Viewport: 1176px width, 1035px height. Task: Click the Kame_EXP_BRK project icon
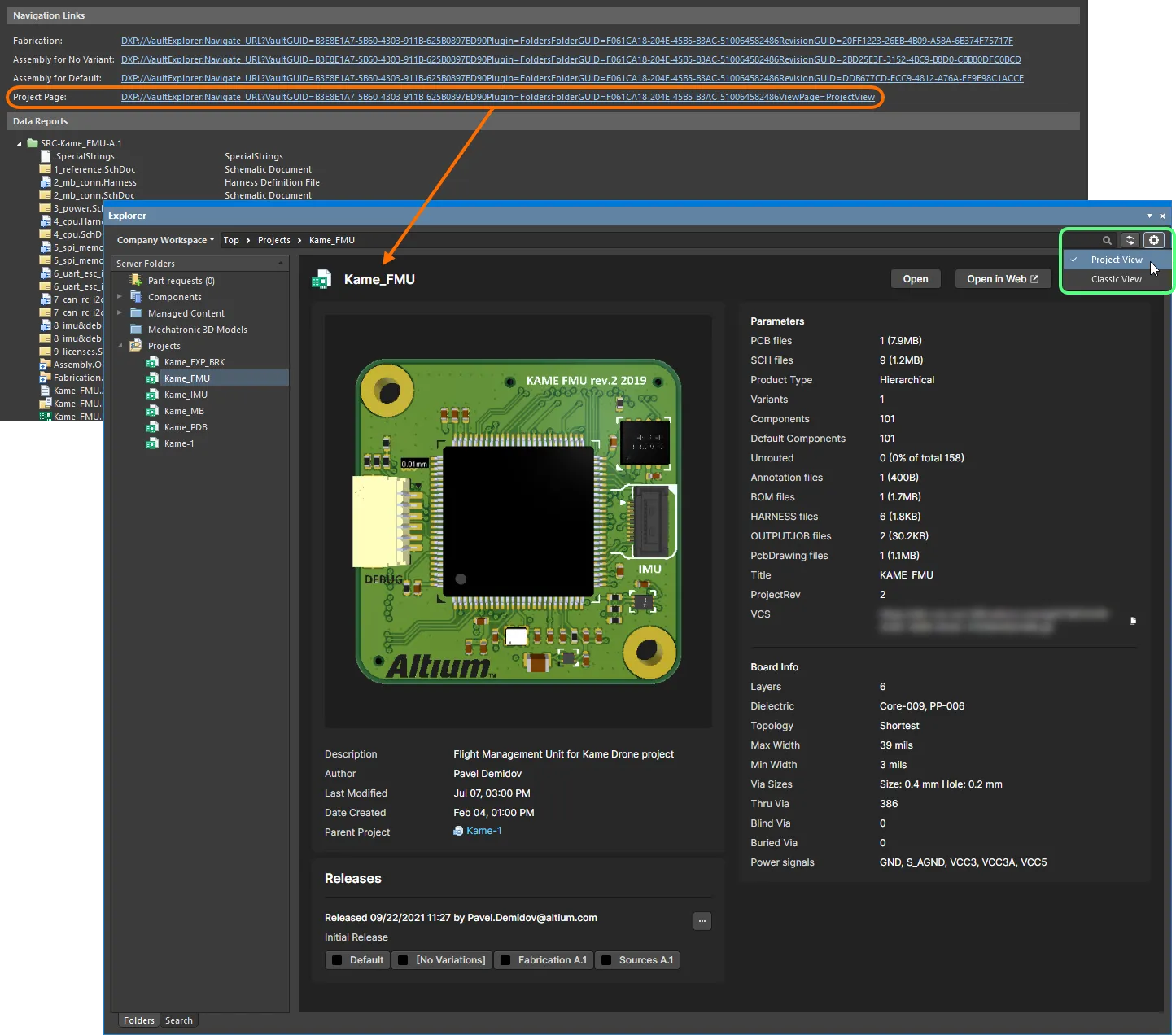coord(152,362)
